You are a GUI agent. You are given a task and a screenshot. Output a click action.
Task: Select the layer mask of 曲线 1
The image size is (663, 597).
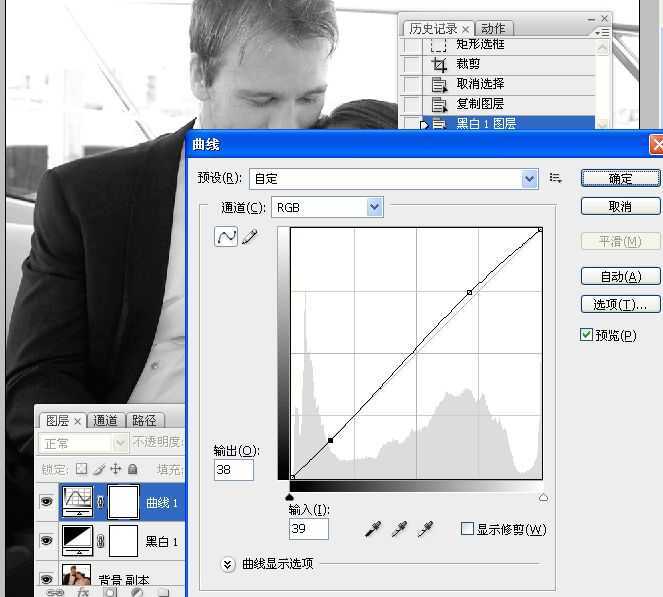pyautogui.click(x=123, y=502)
